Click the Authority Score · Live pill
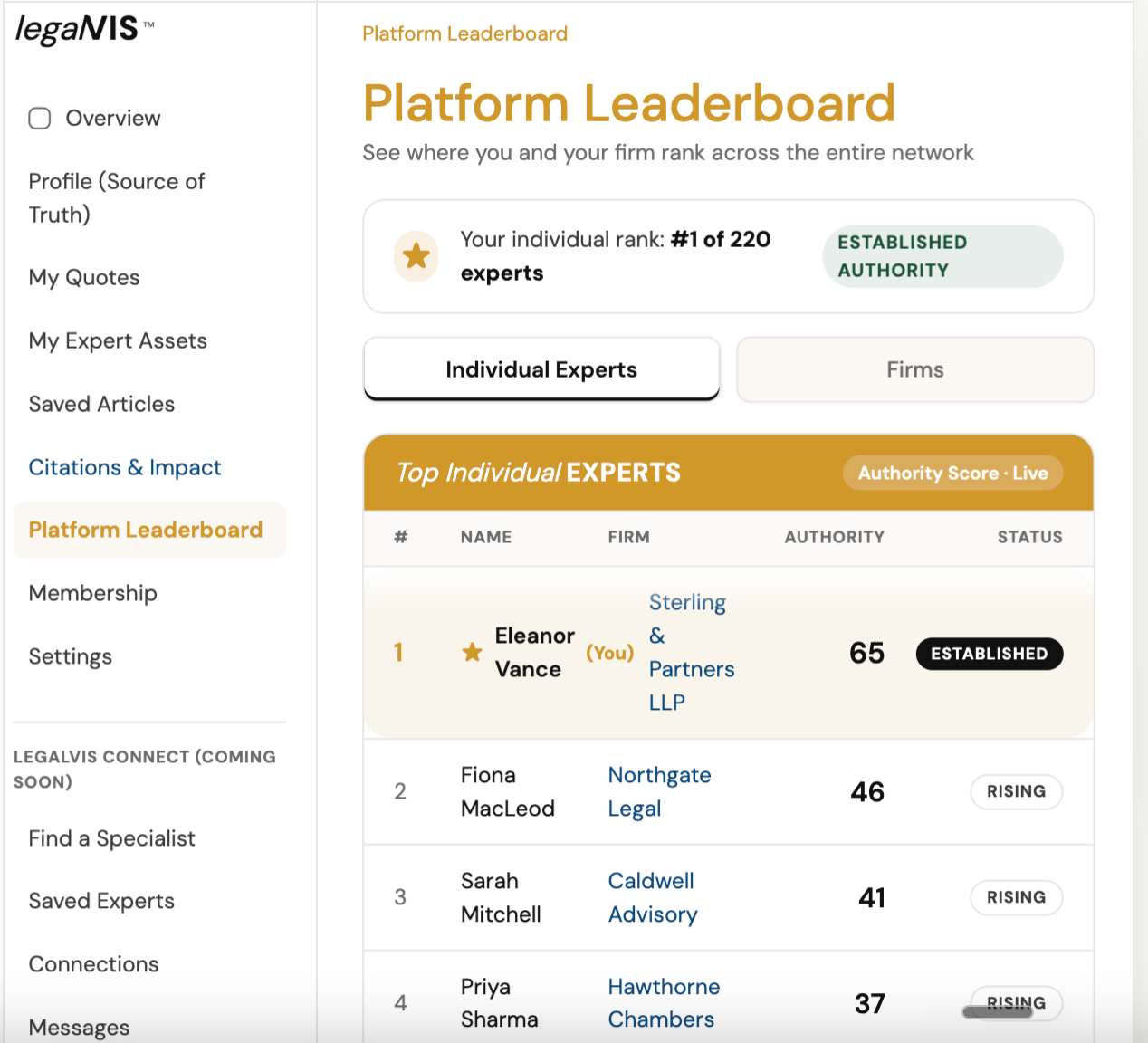1148x1043 pixels. pos(952,473)
